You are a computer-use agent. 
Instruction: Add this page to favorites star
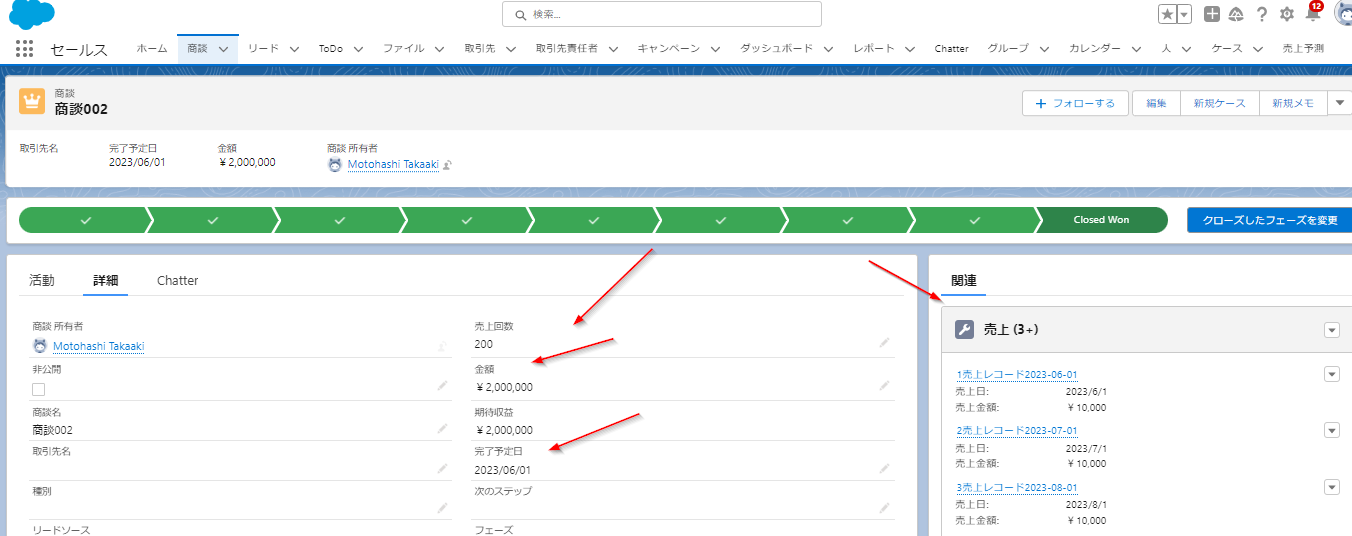(x=1167, y=14)
